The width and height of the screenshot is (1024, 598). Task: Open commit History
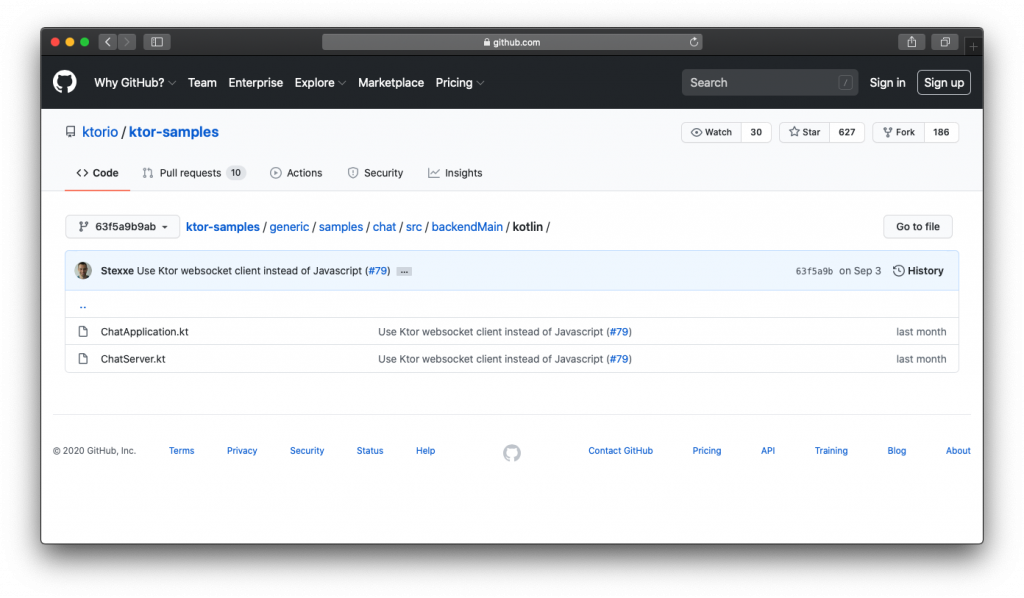(x=918, y=270)
